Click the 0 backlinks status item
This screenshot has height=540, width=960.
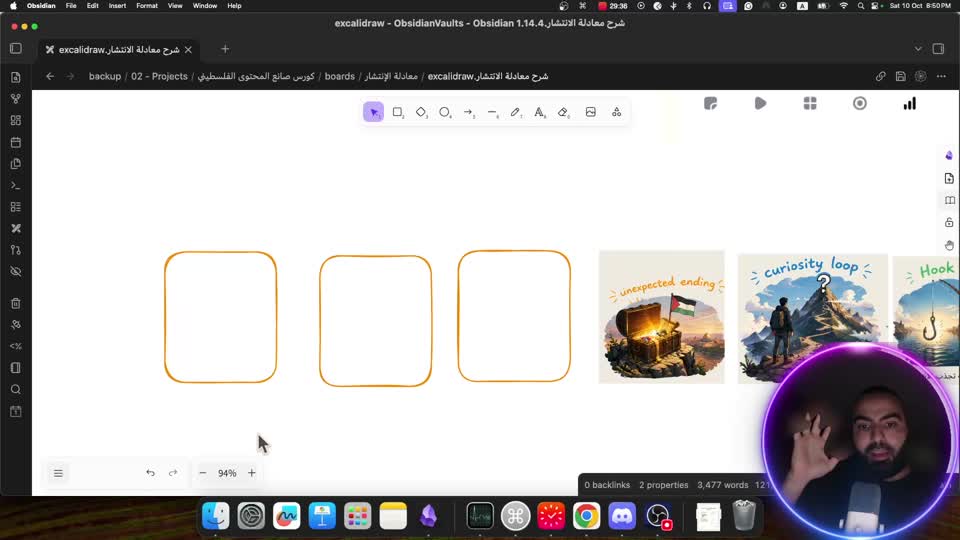pos(607,485)
